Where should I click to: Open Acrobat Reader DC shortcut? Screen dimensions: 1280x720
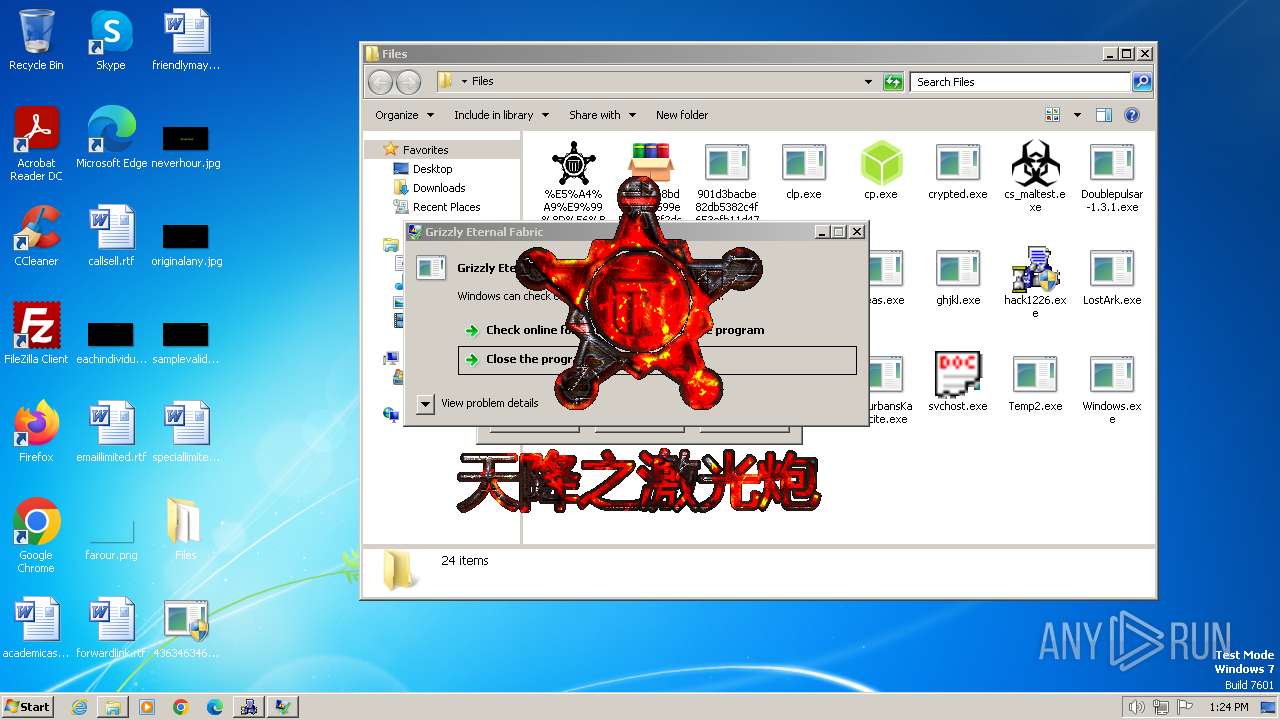36,144
